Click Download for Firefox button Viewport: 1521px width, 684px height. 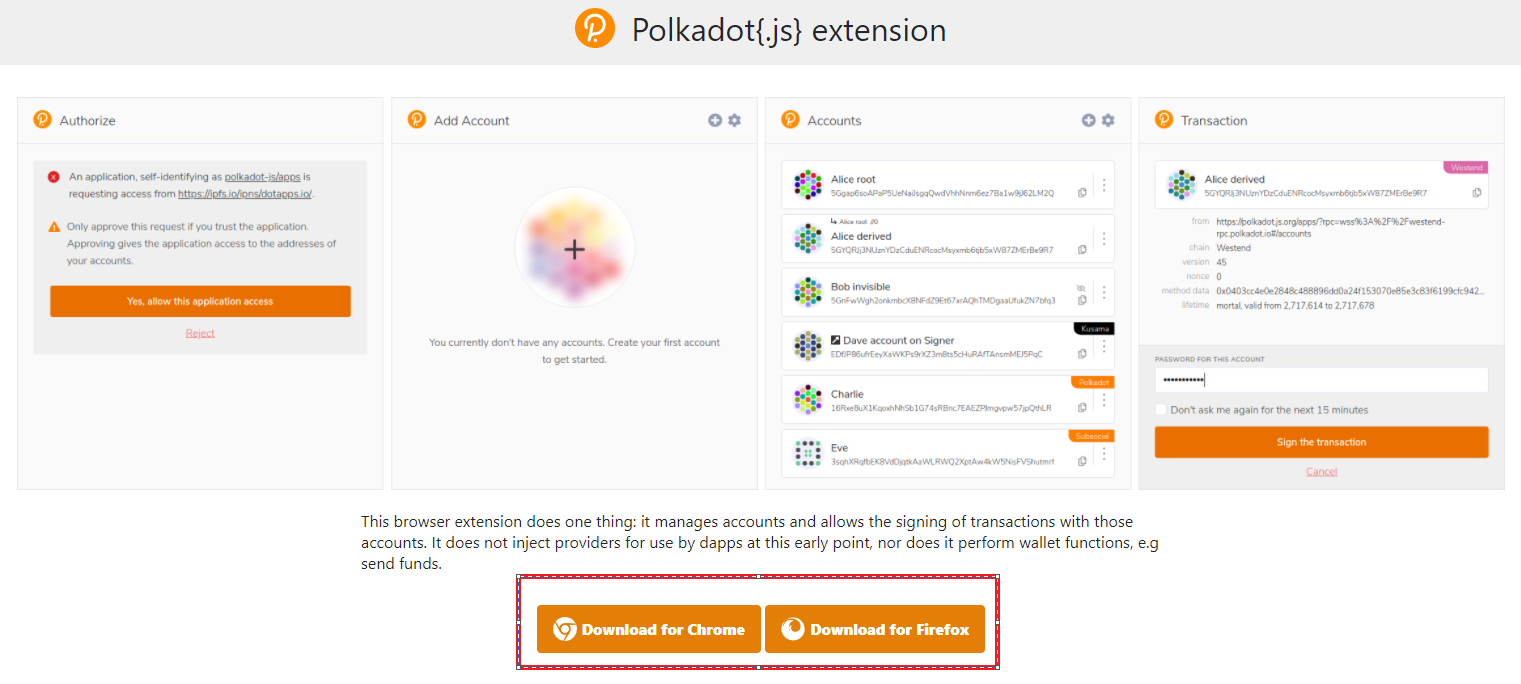[x=875, y=629]
